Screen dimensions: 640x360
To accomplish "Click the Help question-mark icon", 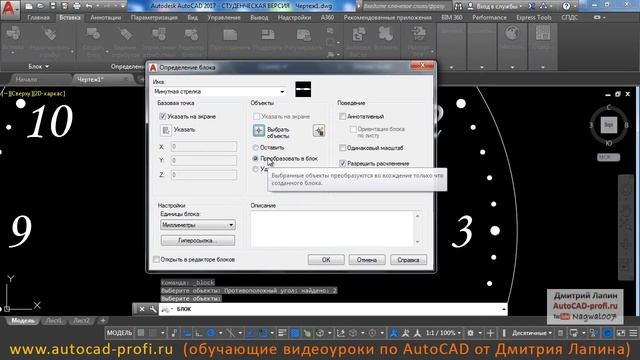I will [x=566, y=6].
